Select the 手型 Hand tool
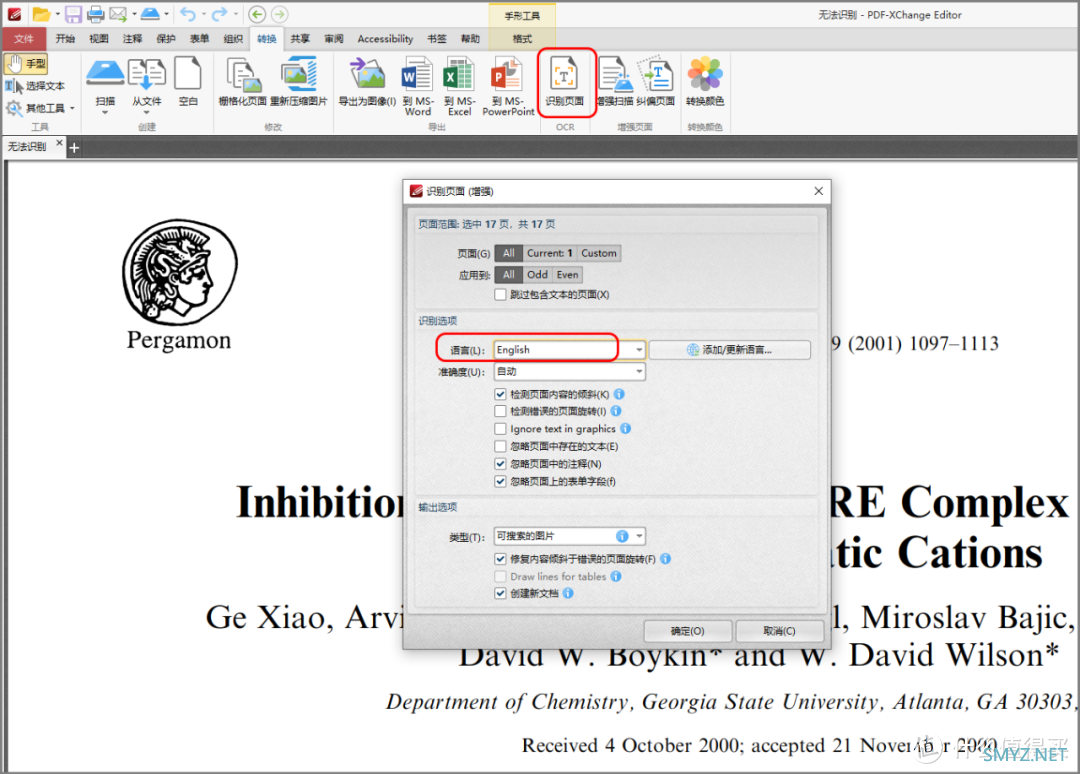The image size is (1080, 774). (x=26, y=64)
